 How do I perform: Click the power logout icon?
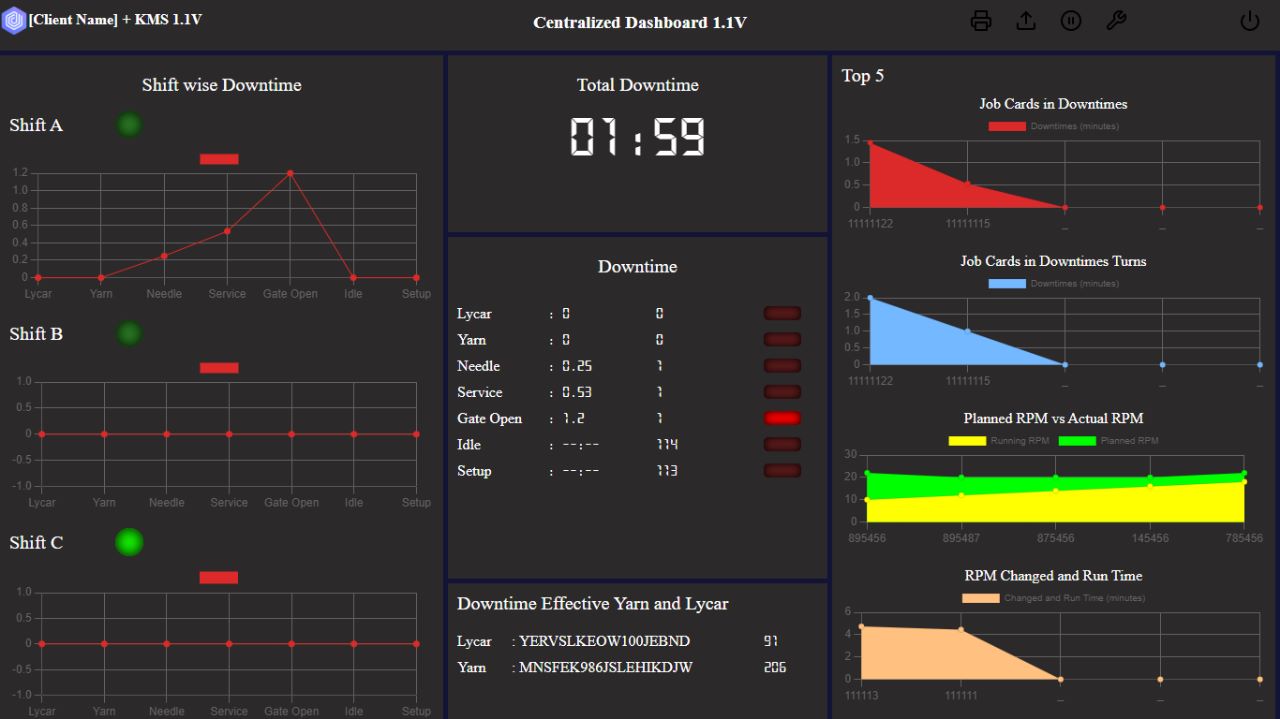[x=1250, y=21]
